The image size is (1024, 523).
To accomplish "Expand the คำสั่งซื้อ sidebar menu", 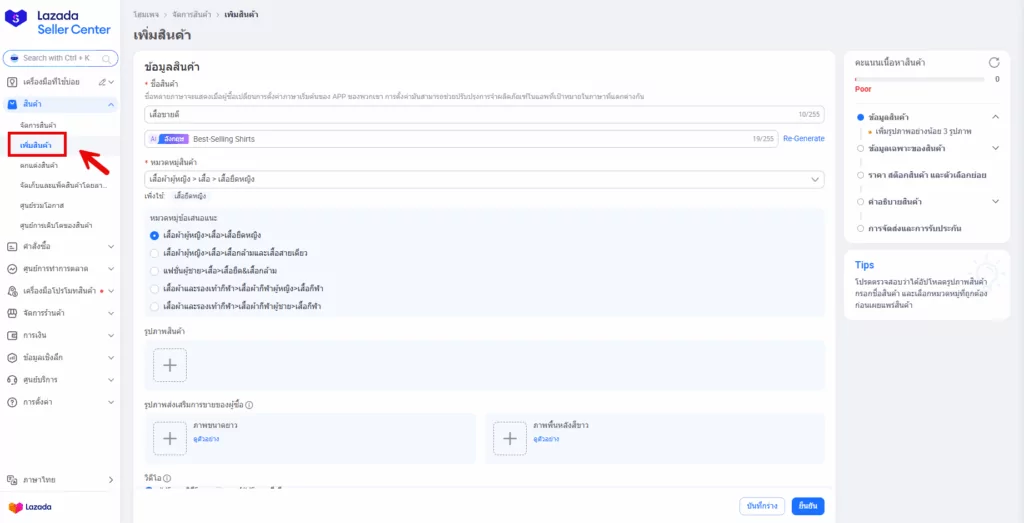I will [x=60, y=245].
